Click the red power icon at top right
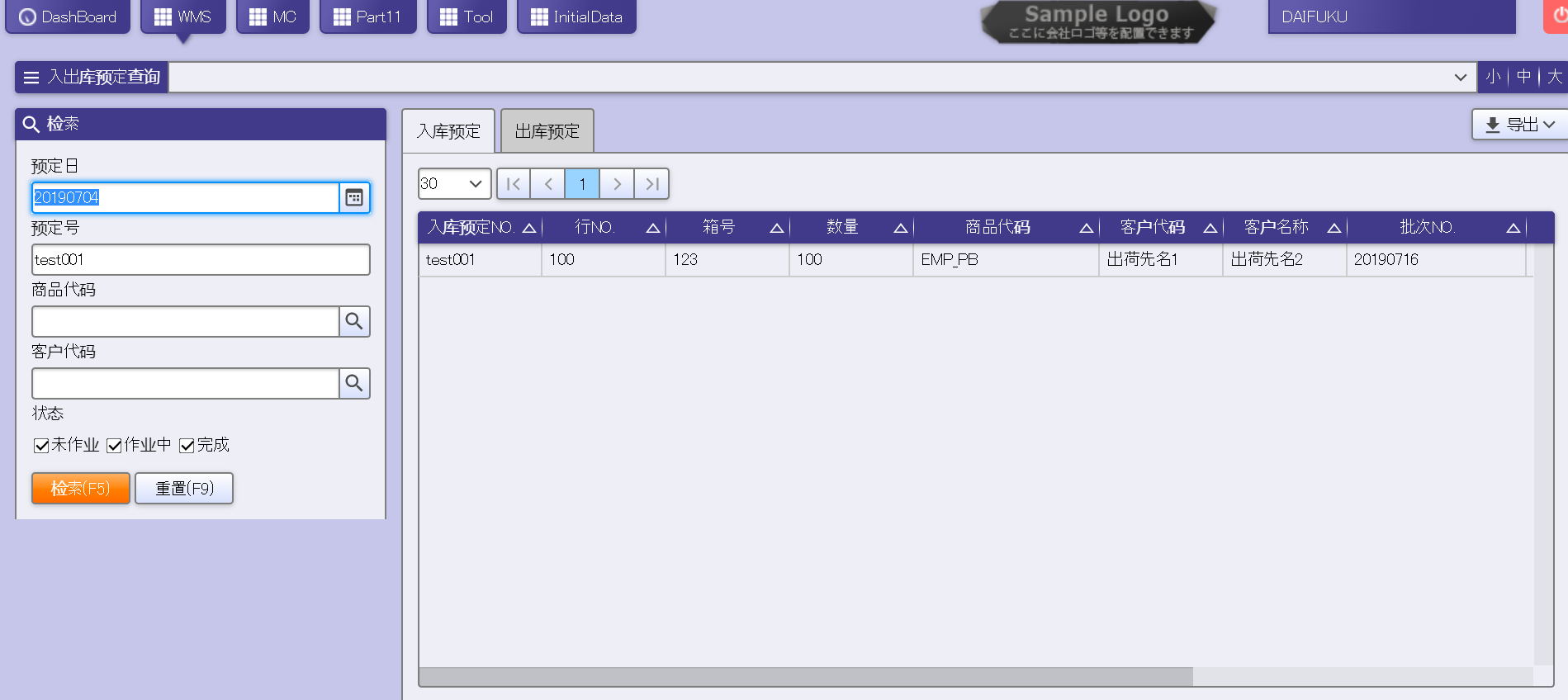 tap(1559, 17)
